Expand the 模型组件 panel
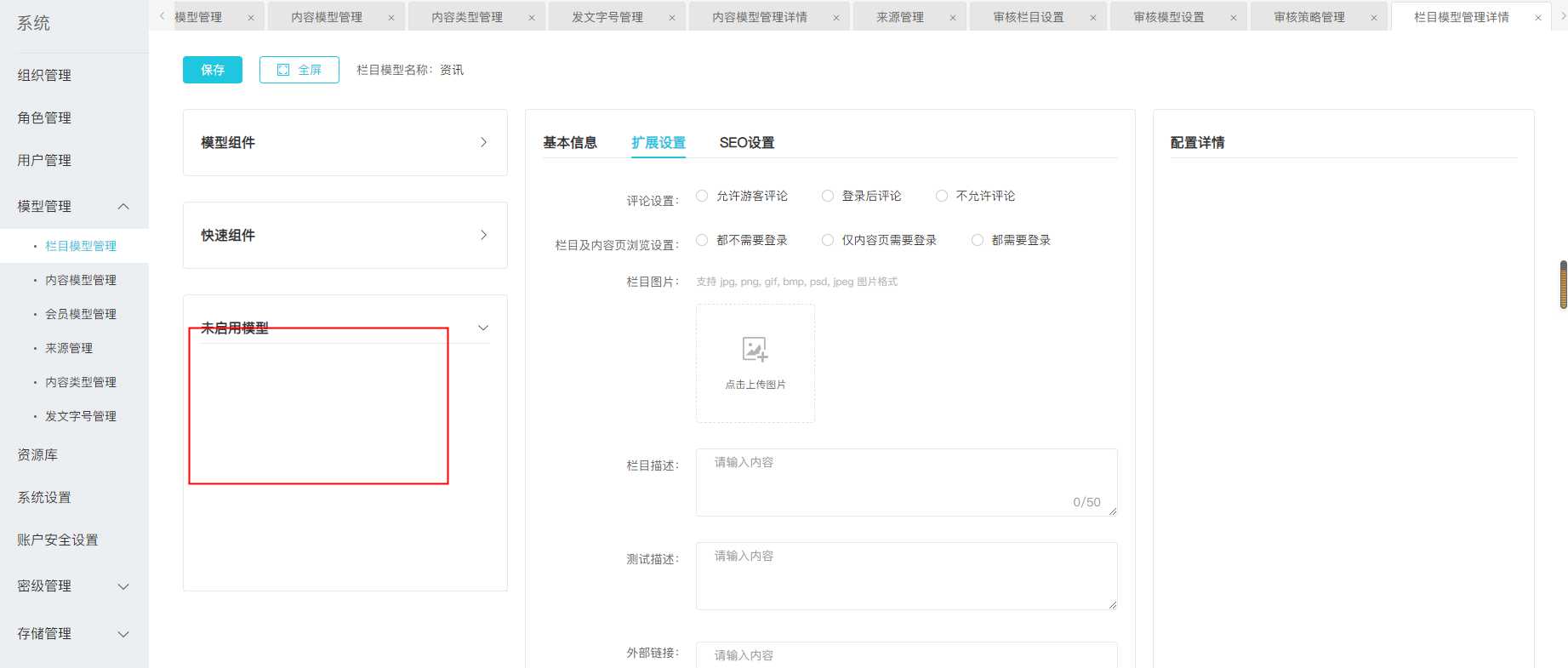 (483, 142)
